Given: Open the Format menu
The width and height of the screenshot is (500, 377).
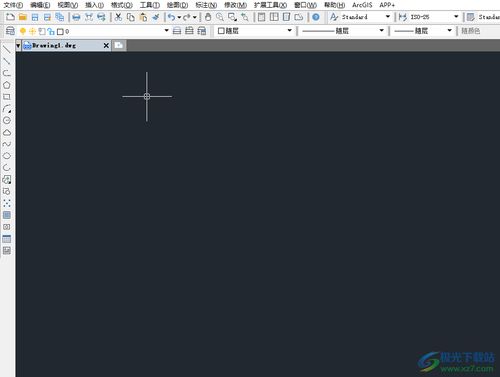Looking at the screenshot, I should 122,5.
